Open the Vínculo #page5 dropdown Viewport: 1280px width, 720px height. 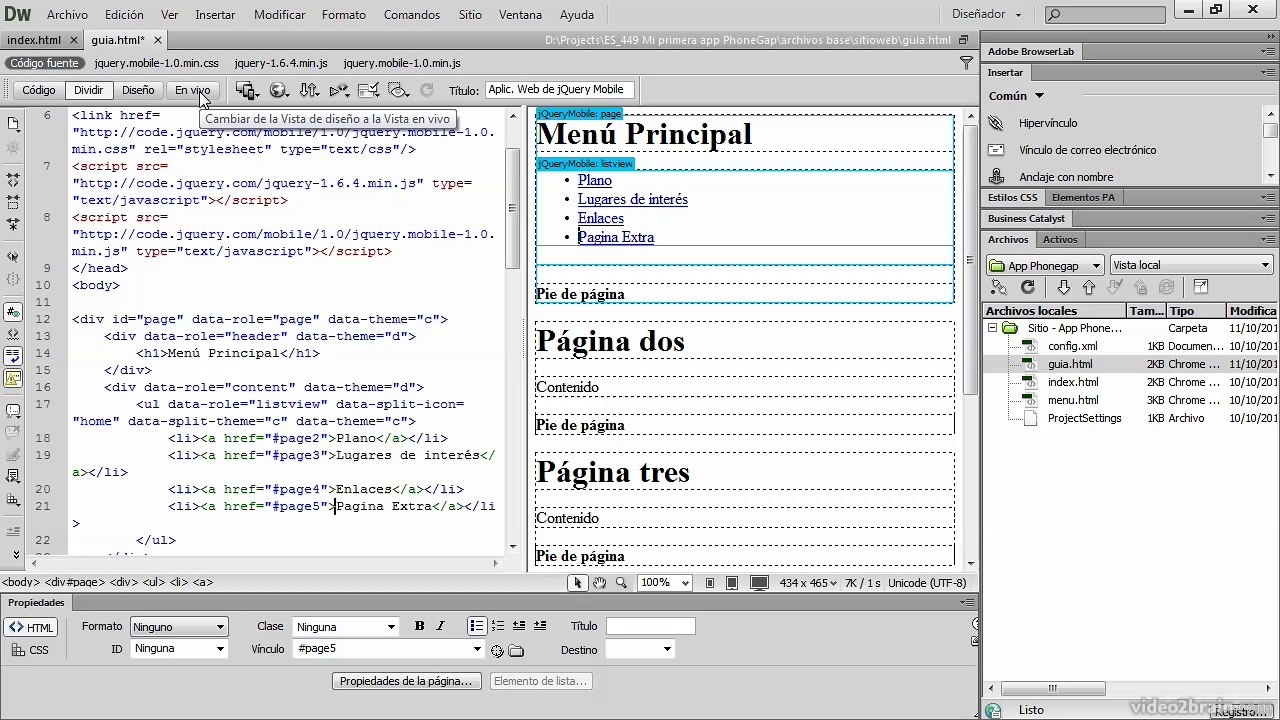pyautogui.click(x=477, y=649)
